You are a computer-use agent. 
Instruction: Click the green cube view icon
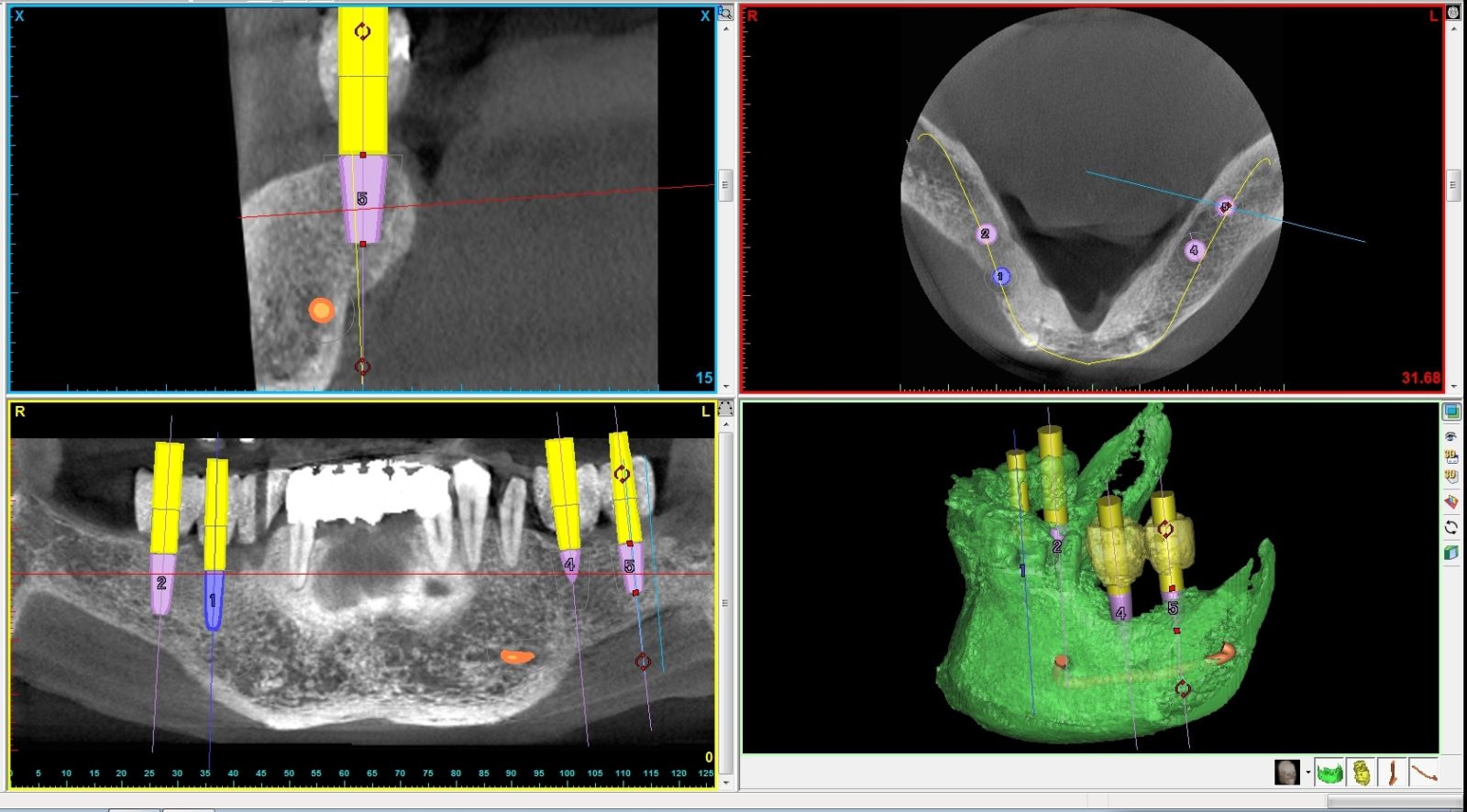click(x=1451, y=553)
